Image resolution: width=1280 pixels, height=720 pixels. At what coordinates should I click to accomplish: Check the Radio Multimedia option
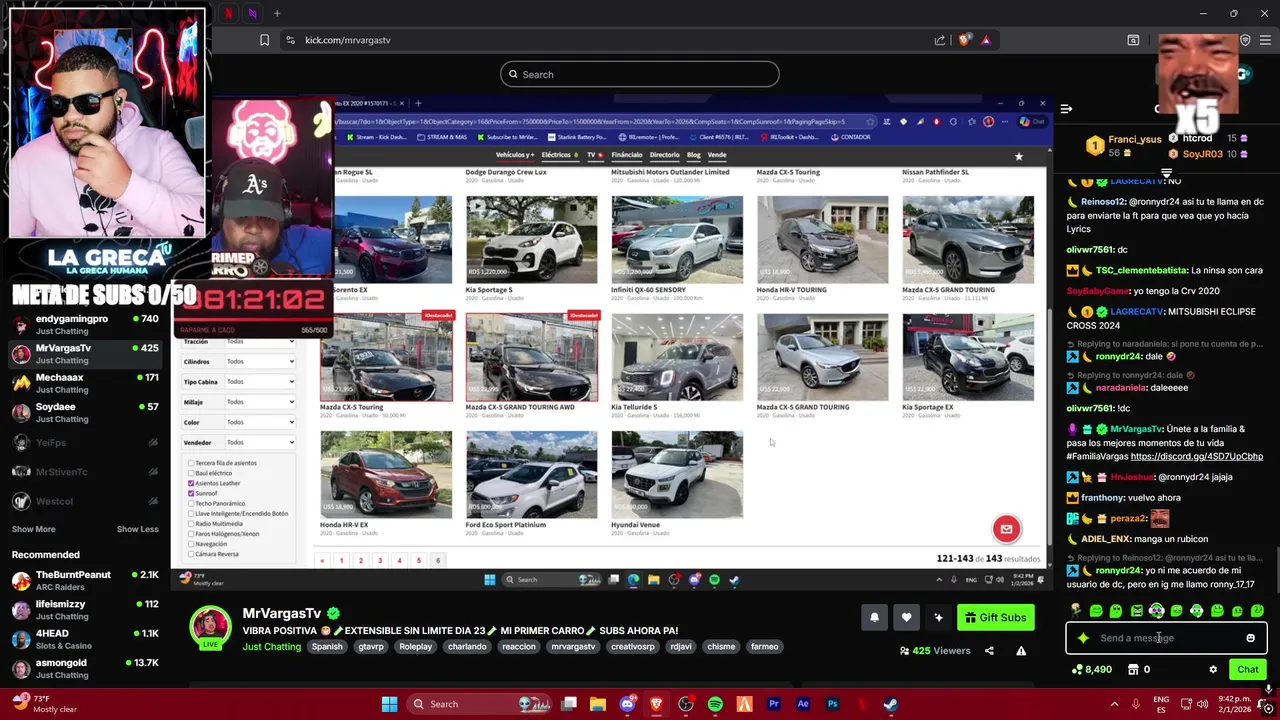[191, 523]
